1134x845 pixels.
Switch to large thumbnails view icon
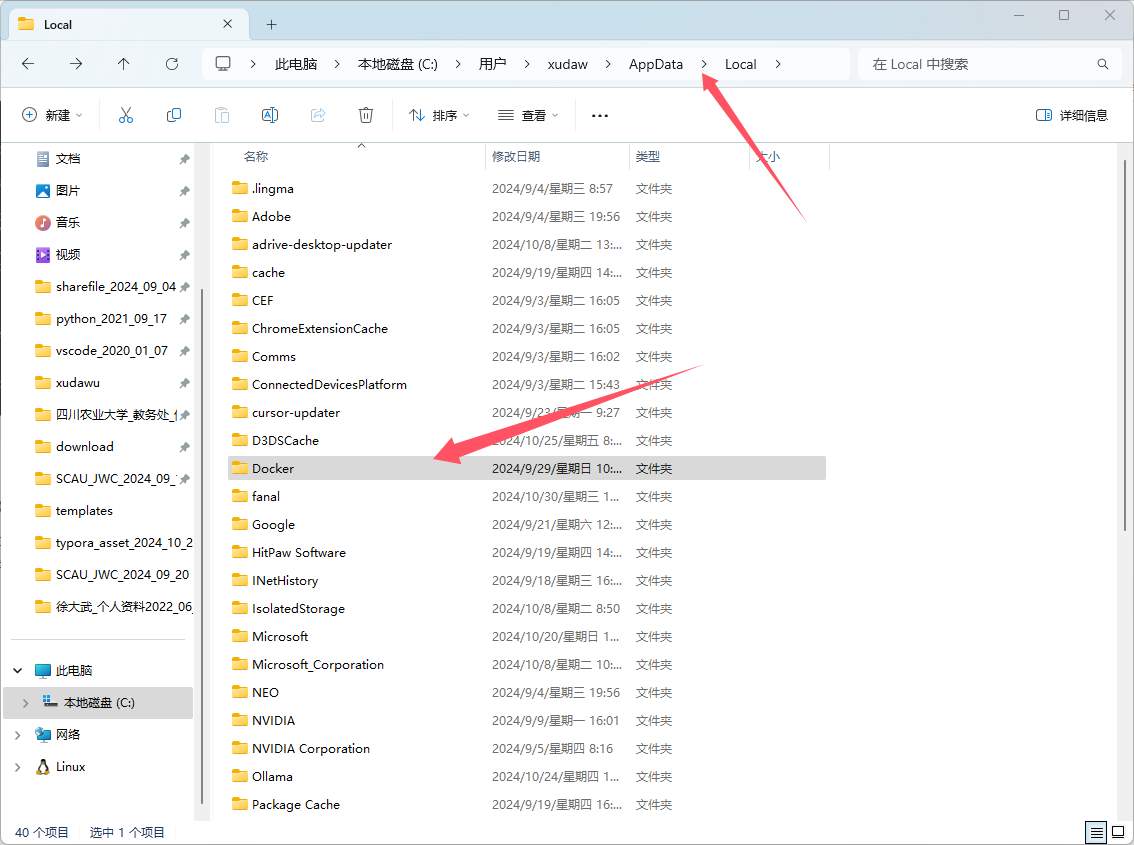(x=1118, y=833)
